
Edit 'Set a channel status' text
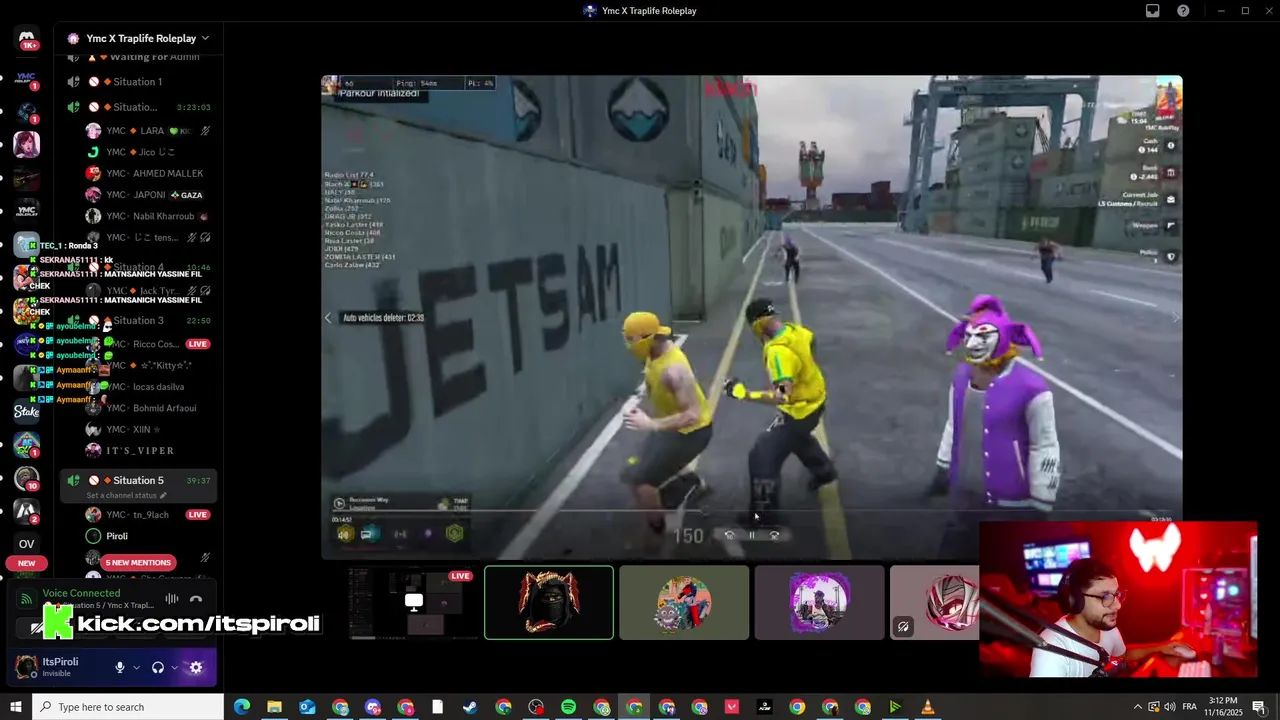coord(126,495)
